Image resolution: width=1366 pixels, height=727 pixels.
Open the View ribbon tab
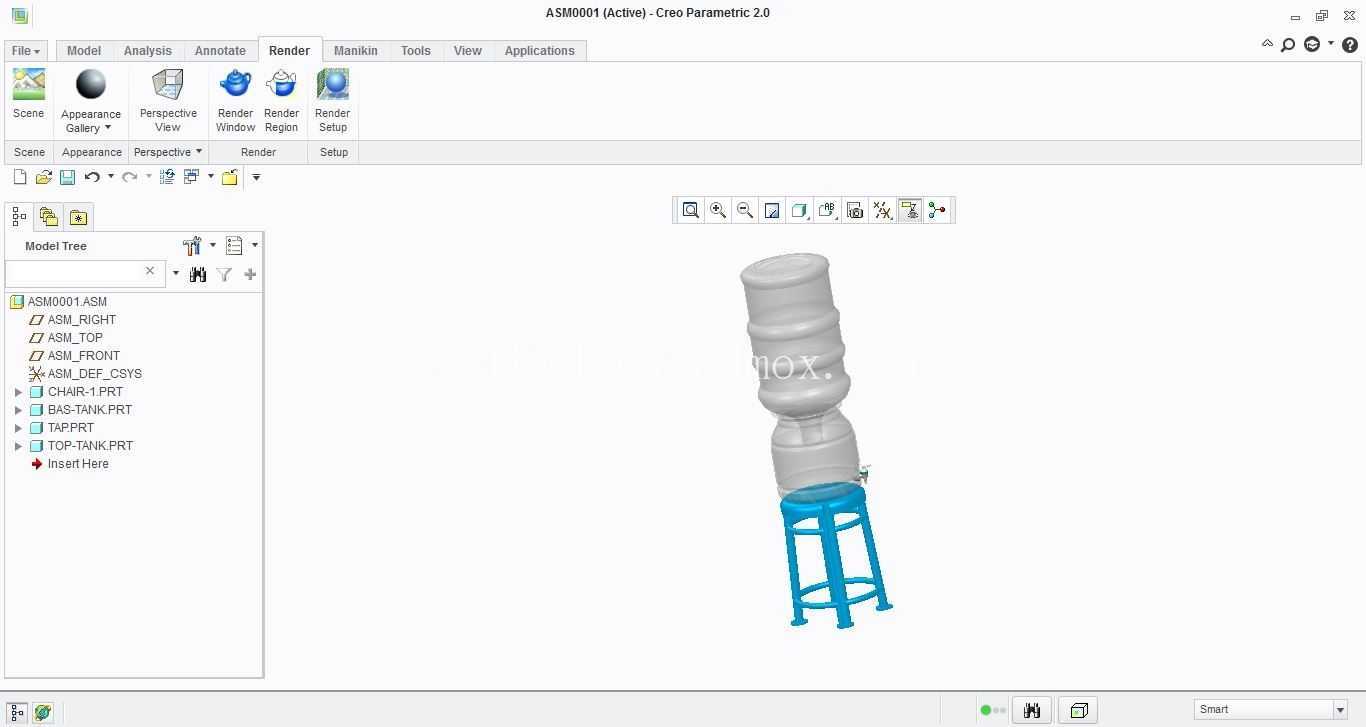coord(468,51)
